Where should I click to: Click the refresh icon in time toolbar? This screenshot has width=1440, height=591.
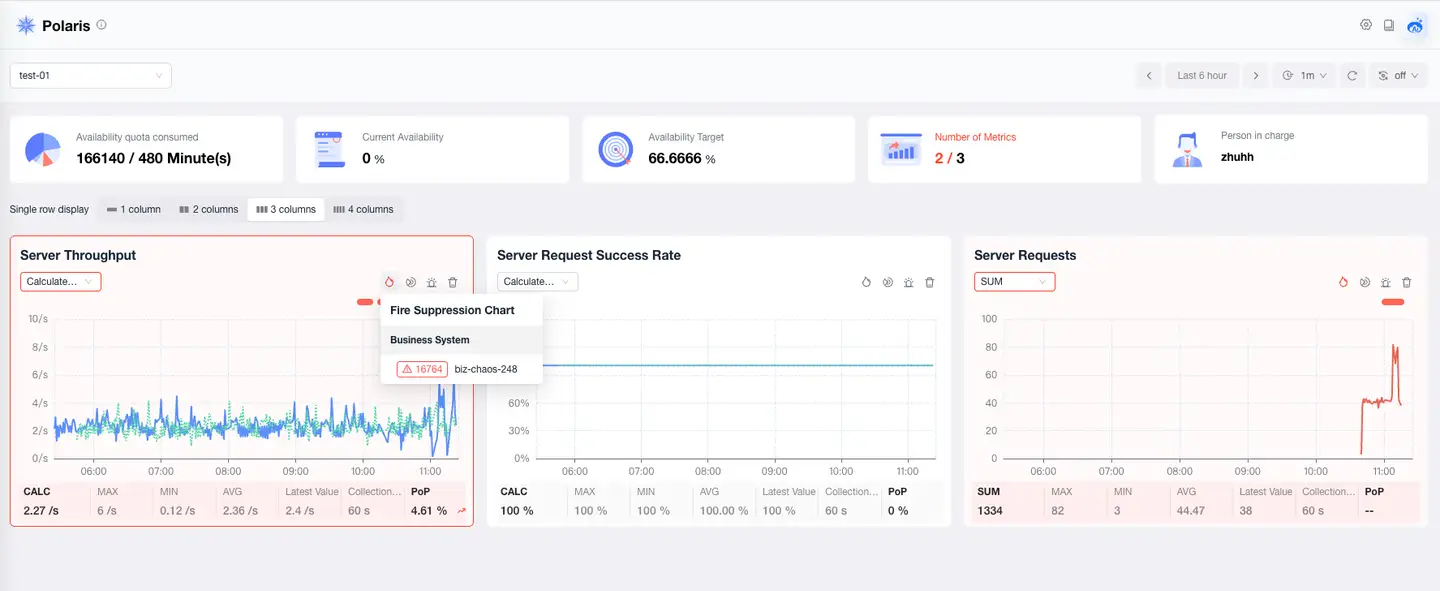1352,76
